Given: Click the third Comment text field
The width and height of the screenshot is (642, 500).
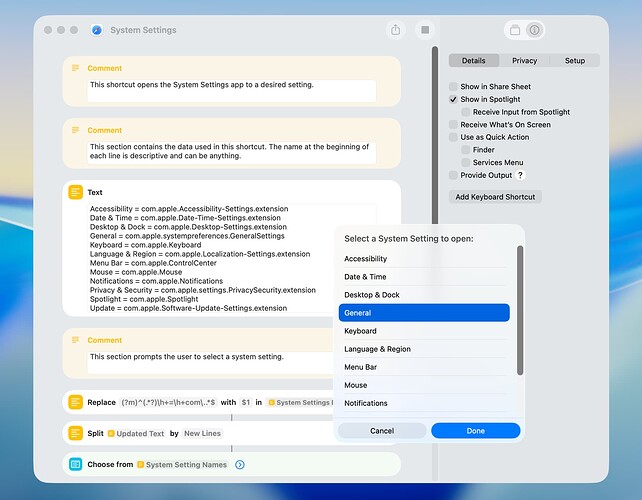Looking at the screenshot, I should point(211,362).
